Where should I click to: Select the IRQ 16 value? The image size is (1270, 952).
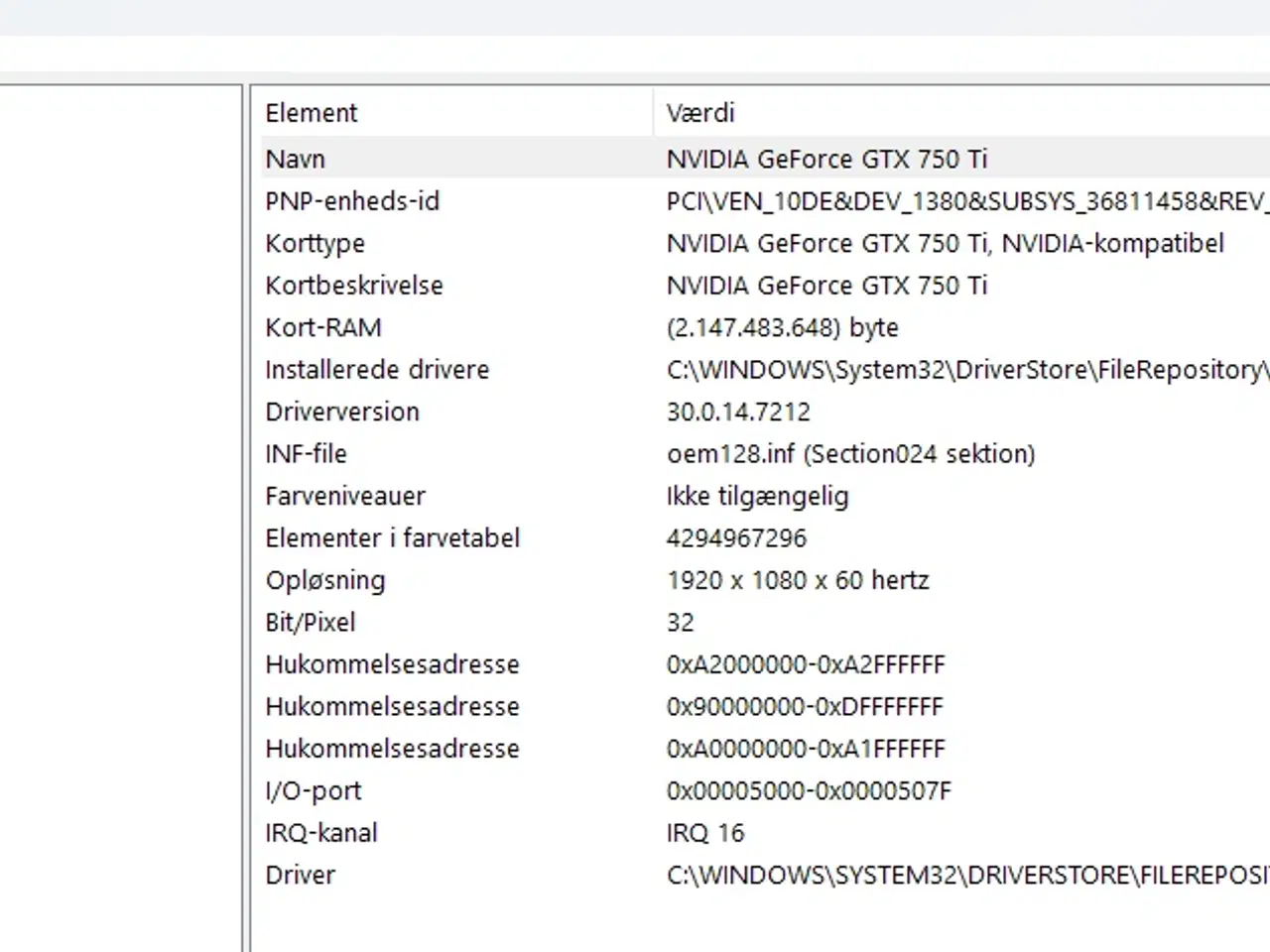pyautogui.click(x=704, y=833)
